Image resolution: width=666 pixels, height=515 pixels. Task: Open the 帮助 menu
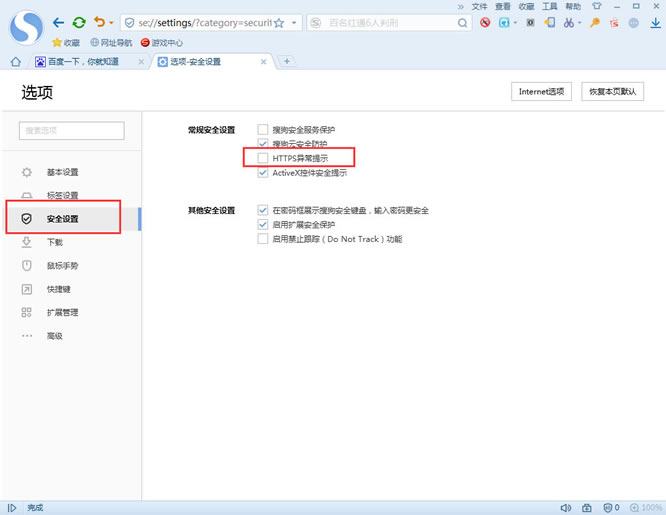(x=573, y=6)
